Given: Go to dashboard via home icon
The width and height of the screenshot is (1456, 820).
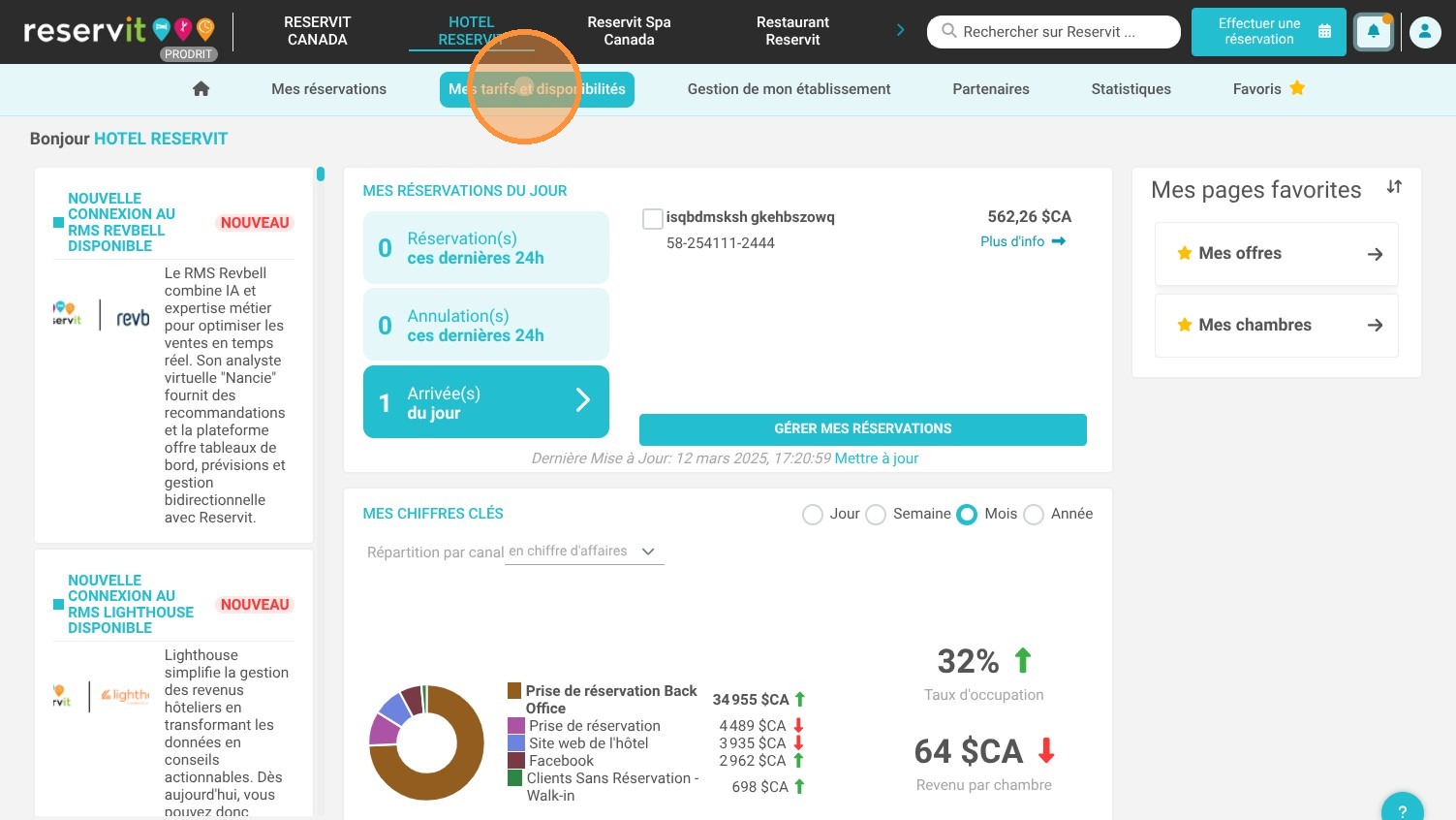Looking at the screenshot, I should pyautogui.click(x=201, y=89).
